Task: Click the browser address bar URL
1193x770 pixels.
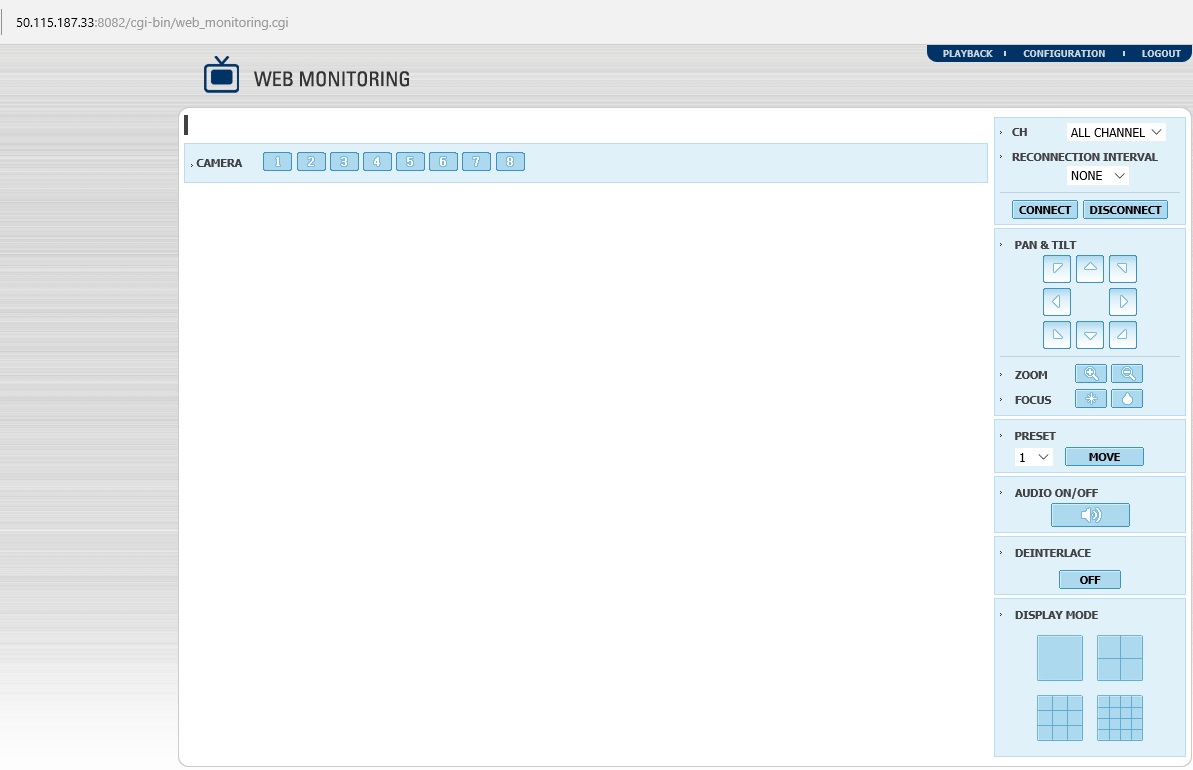Action: click(x=152, y=22)
